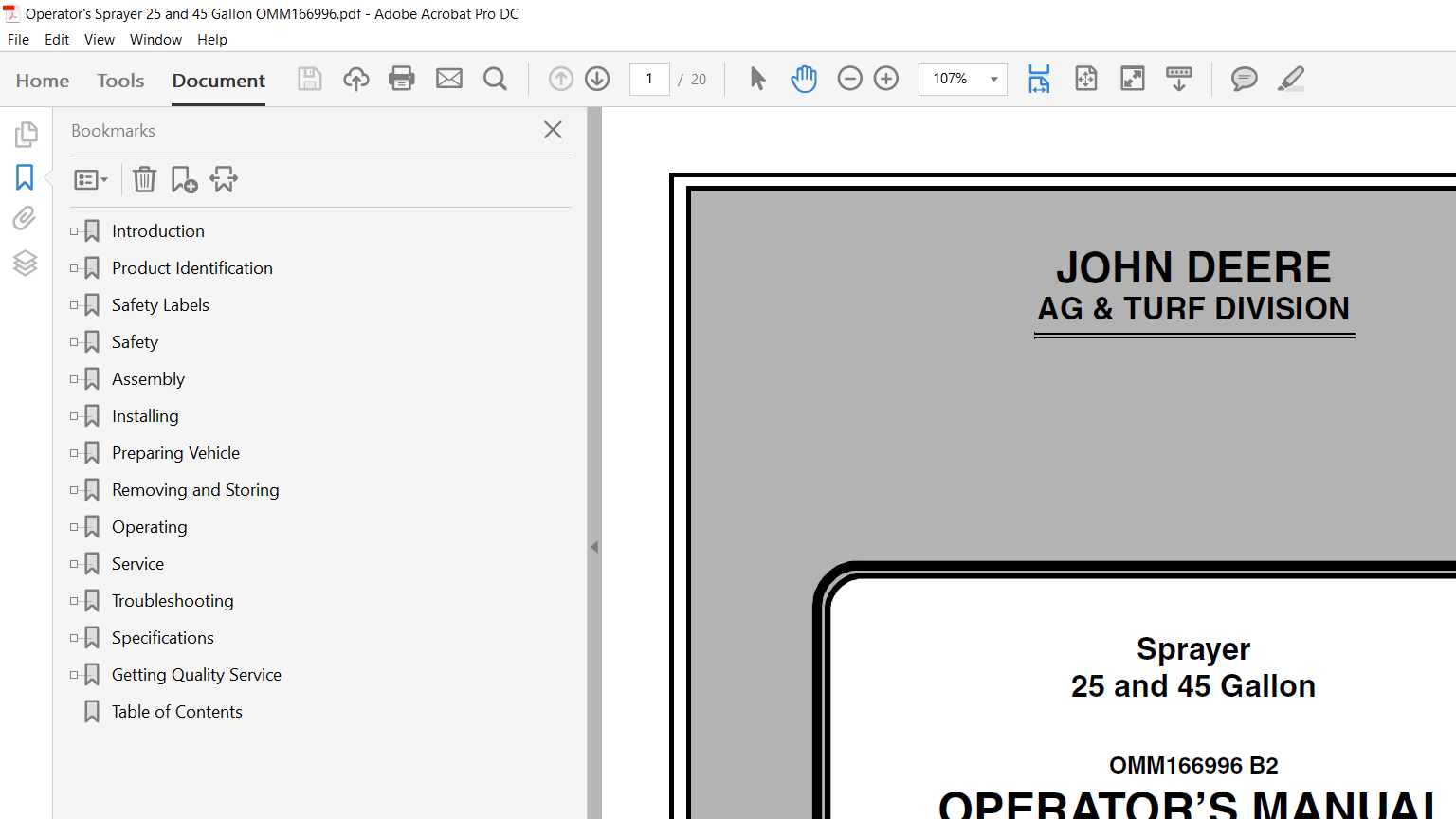Expand the Introduction bookmark

(74, 231)
